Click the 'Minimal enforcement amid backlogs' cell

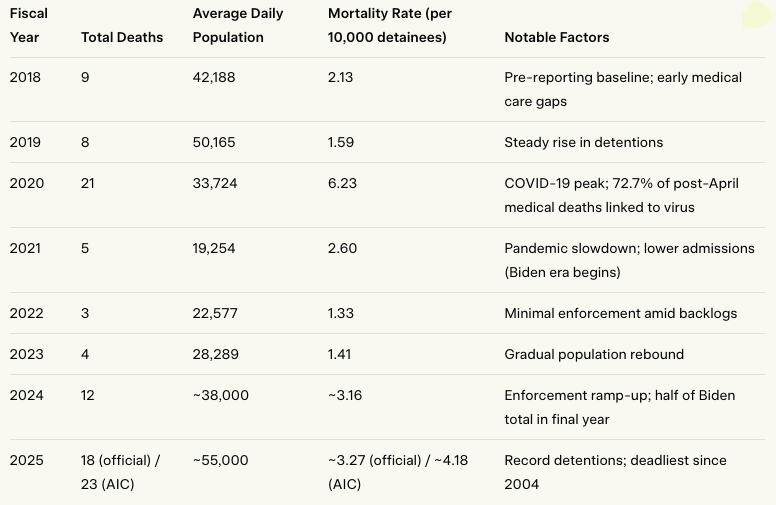pyautogui.click(x=620, y=313)
